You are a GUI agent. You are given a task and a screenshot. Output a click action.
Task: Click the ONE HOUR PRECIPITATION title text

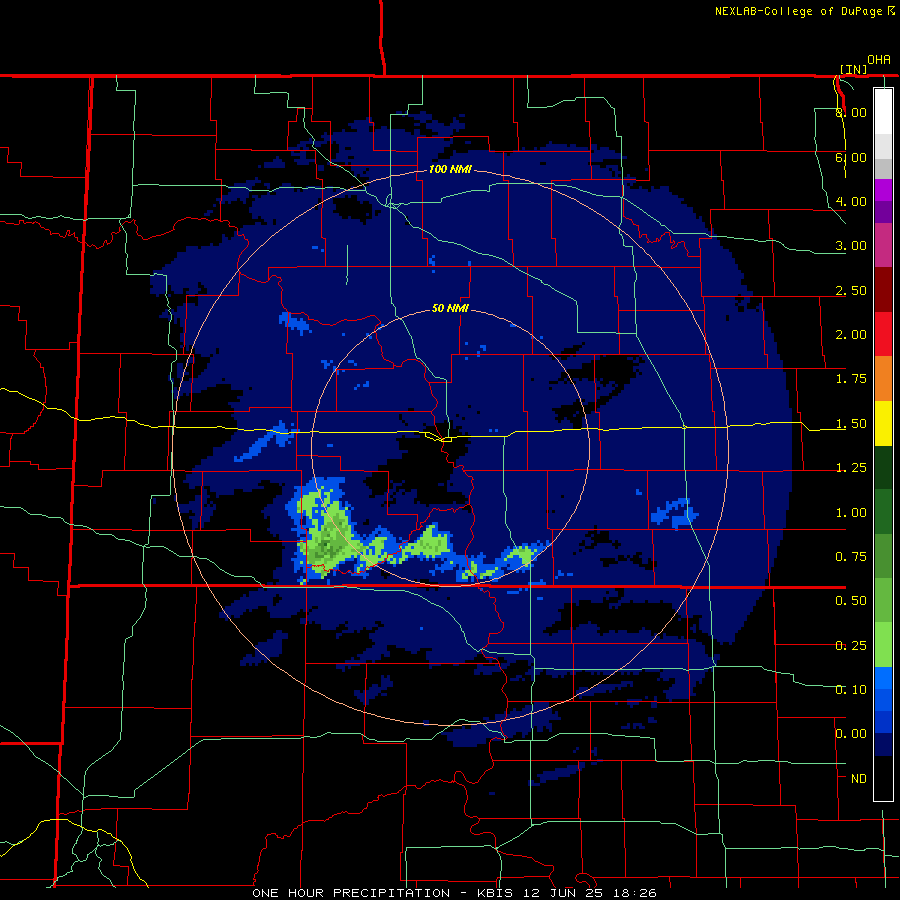pos(351,893)
